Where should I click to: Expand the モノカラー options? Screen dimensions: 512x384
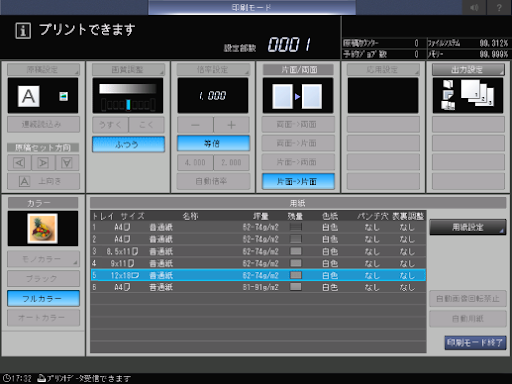43,259
